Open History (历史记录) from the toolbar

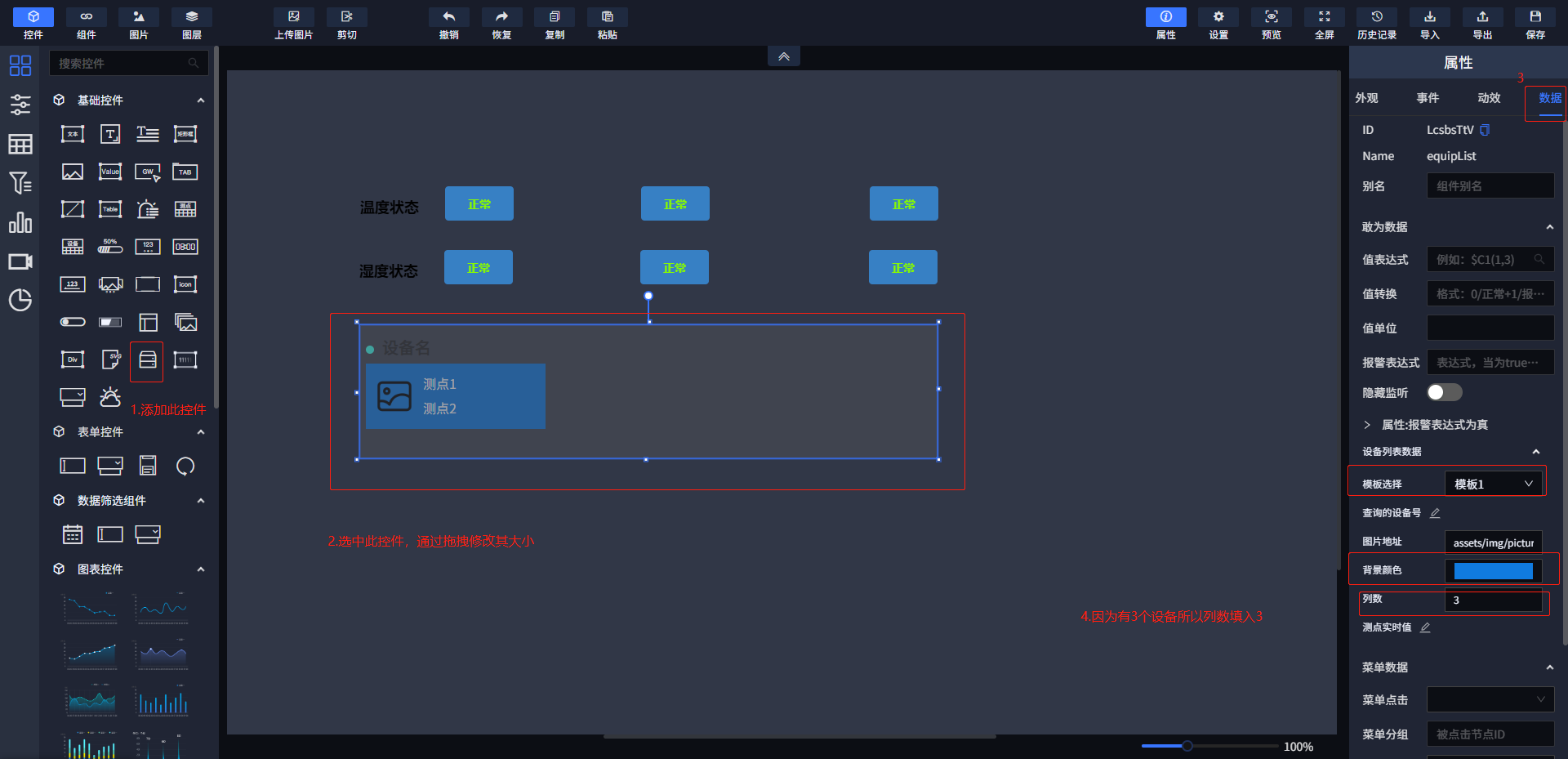tap(1376, 17)
